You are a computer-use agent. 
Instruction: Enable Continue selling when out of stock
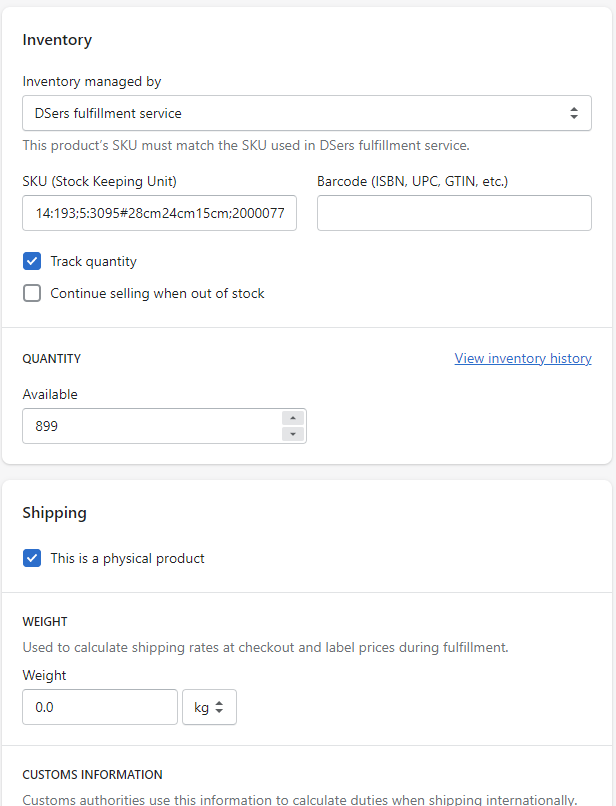32,293
